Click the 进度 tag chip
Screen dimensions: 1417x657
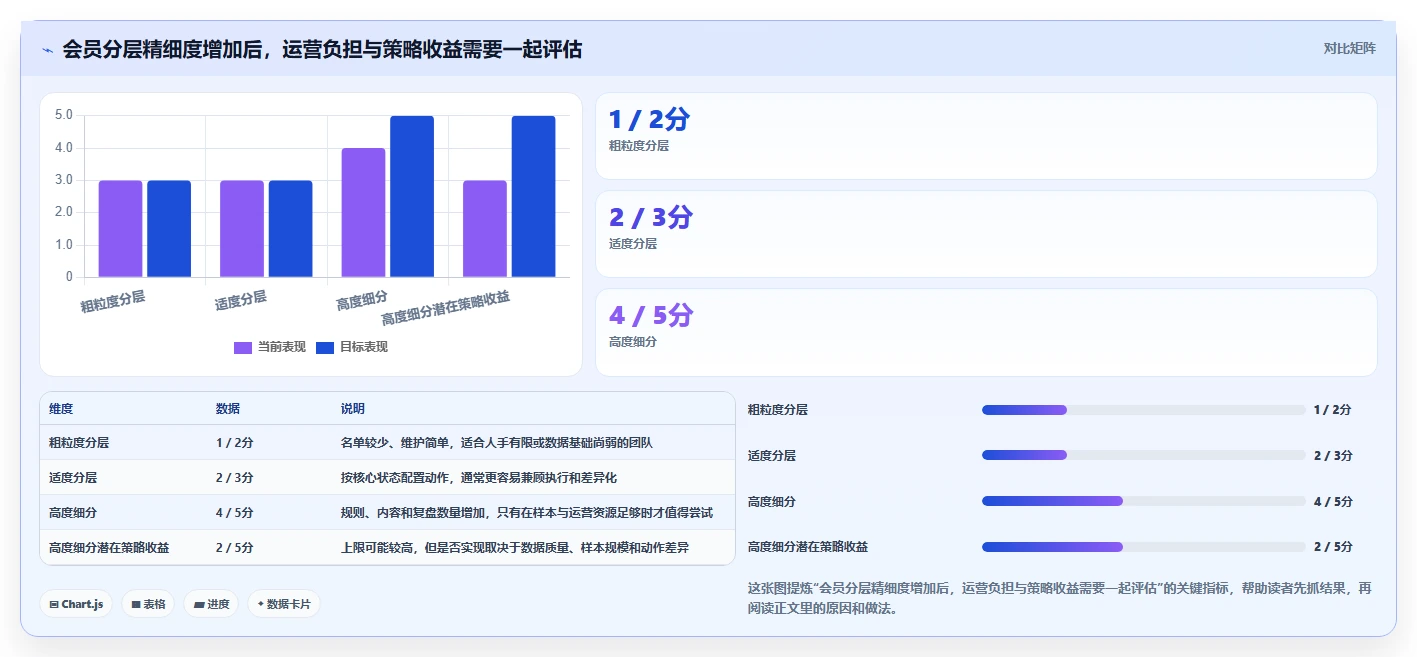coord(211,604)
